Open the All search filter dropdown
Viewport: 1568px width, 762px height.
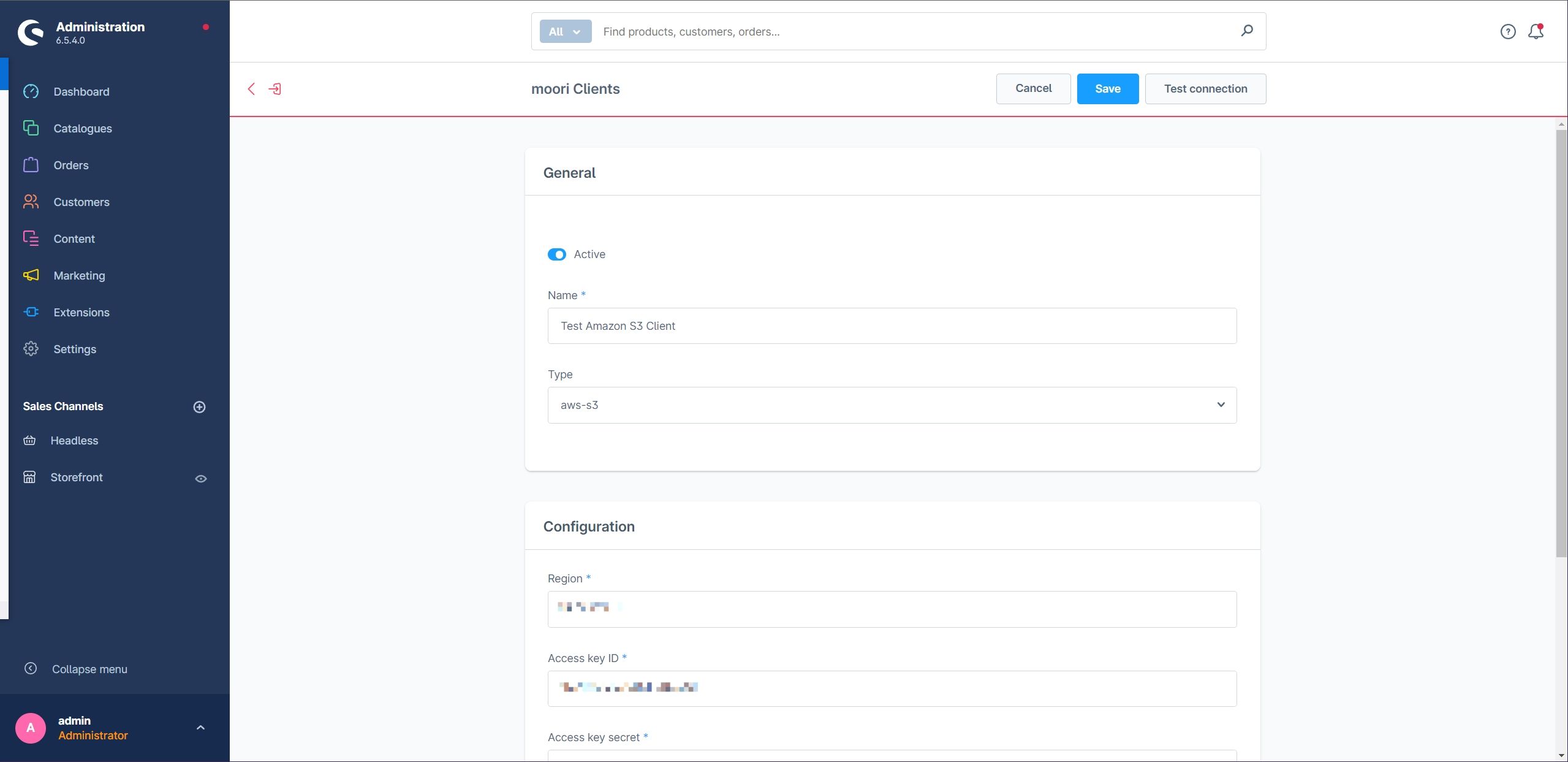click(x=565, y=31)
